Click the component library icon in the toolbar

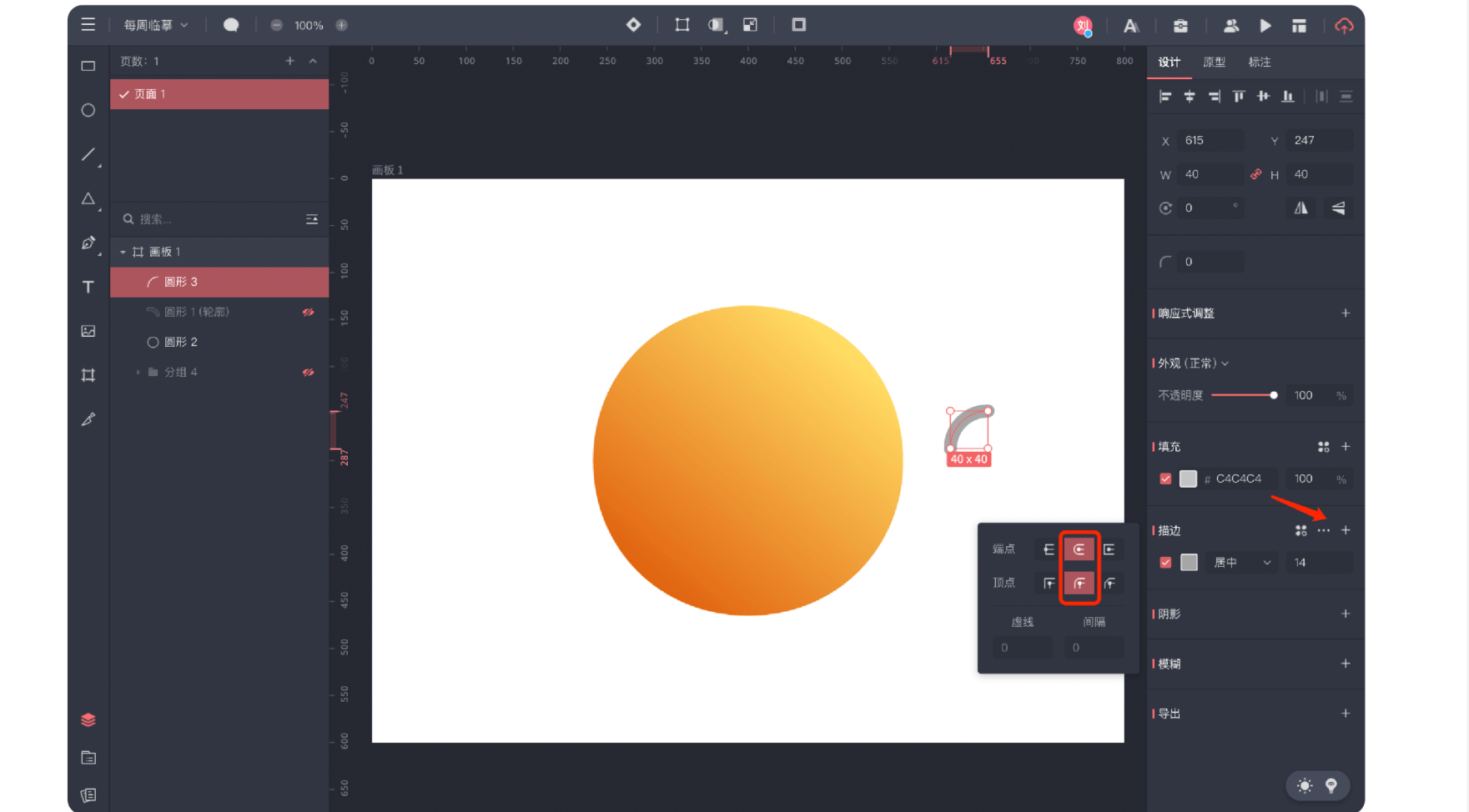pyautogui.click(x=1181, y=25)
